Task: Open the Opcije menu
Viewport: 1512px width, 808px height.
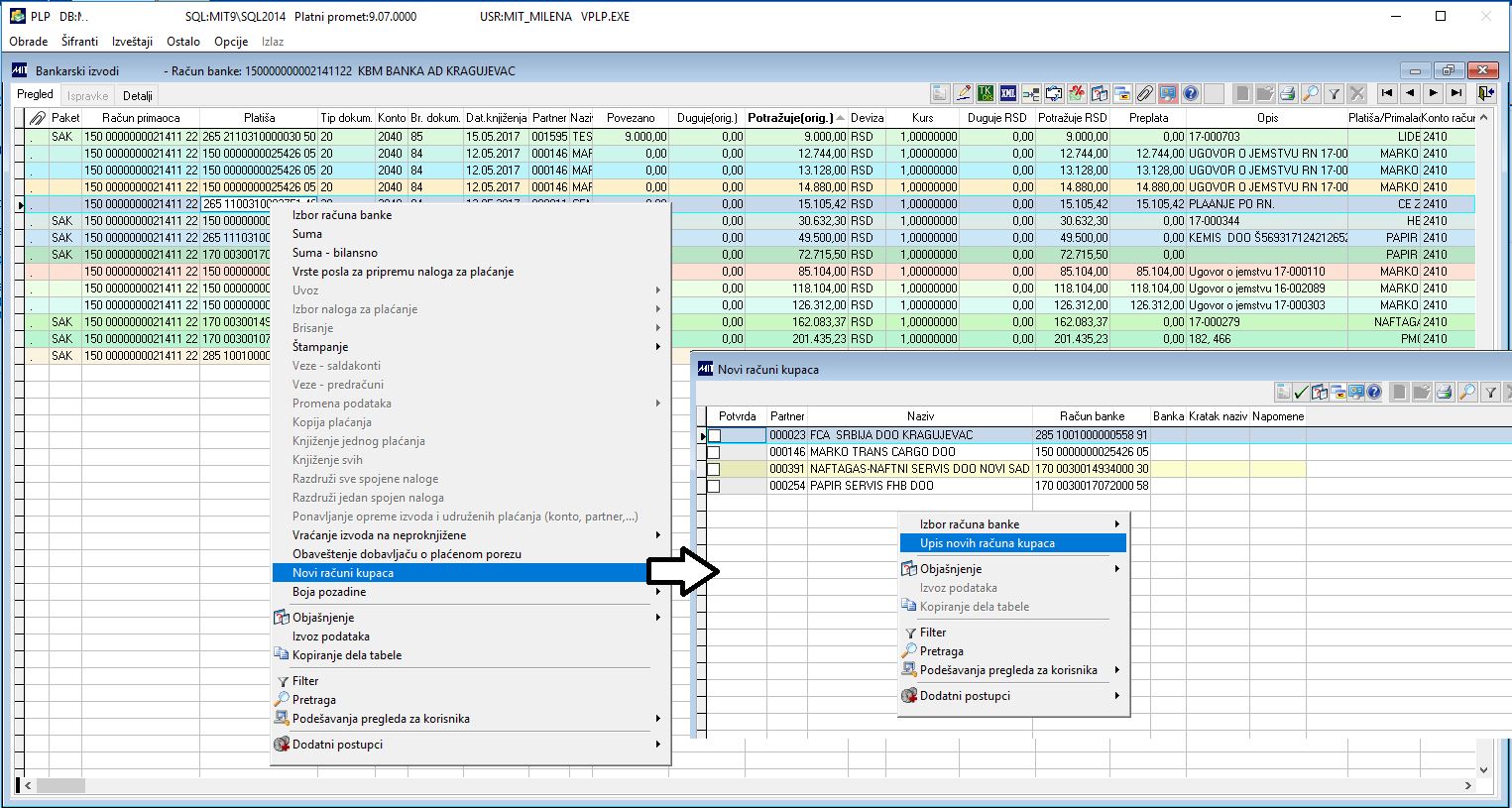Action: [x=231, y=42]
